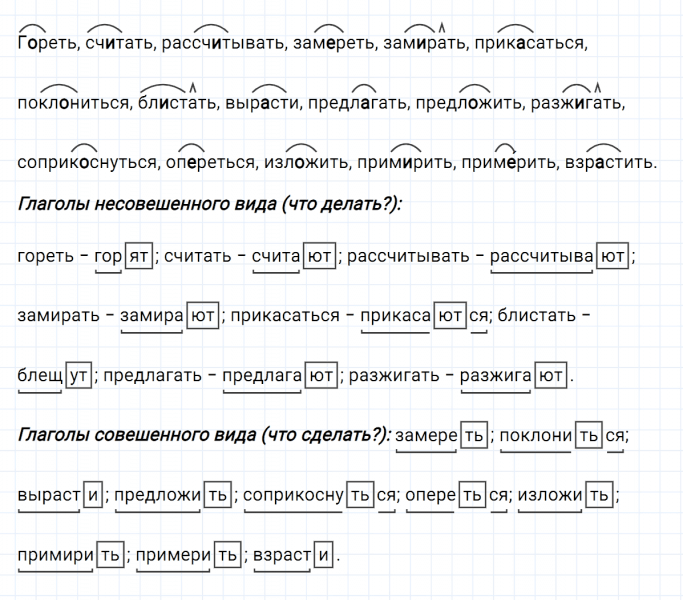The image size is (683, 600).
Task: Click the boxed ending "ят" after "гор"
Action: point(139,256)
